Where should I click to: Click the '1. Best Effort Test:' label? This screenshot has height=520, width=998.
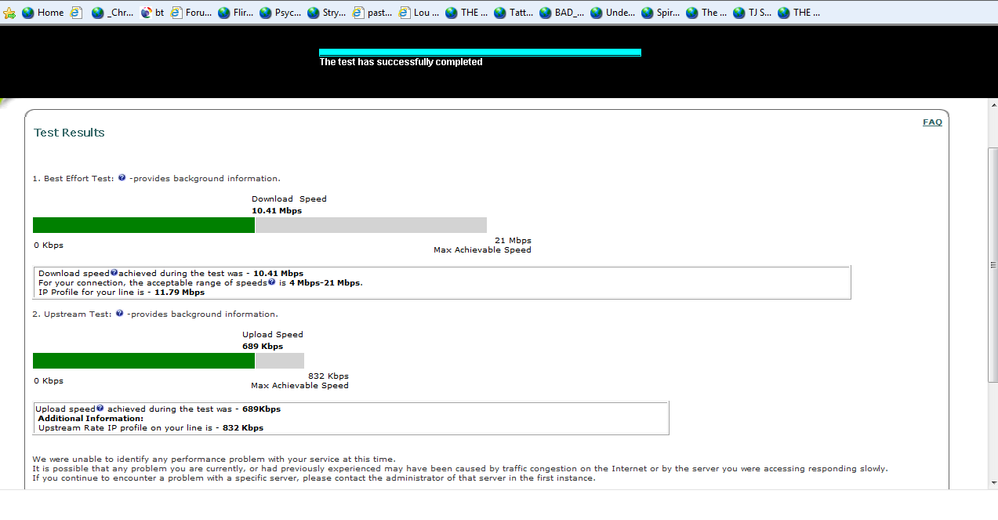(x=73, y=178)
